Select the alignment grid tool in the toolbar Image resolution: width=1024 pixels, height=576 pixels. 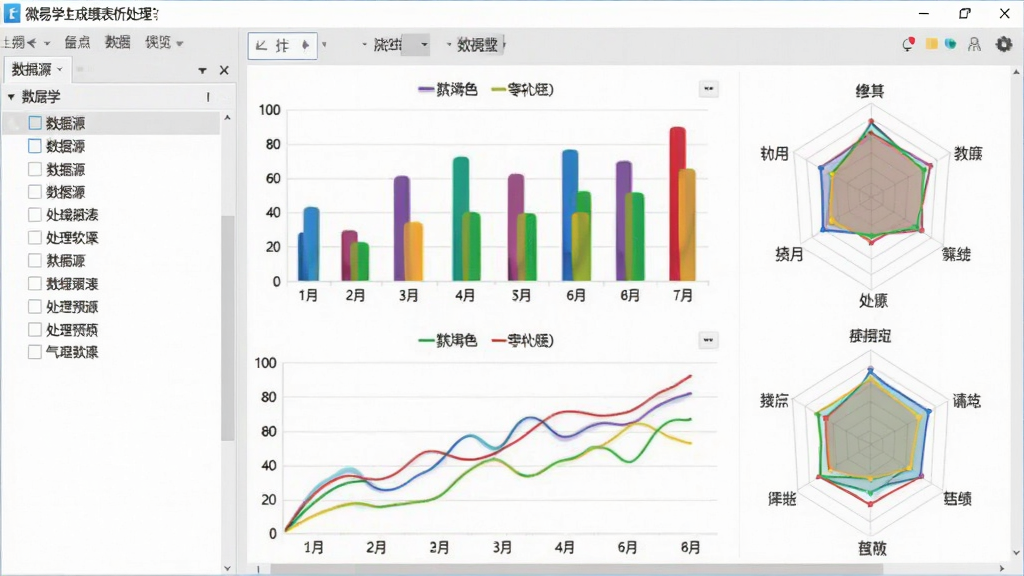pos(282,45)
